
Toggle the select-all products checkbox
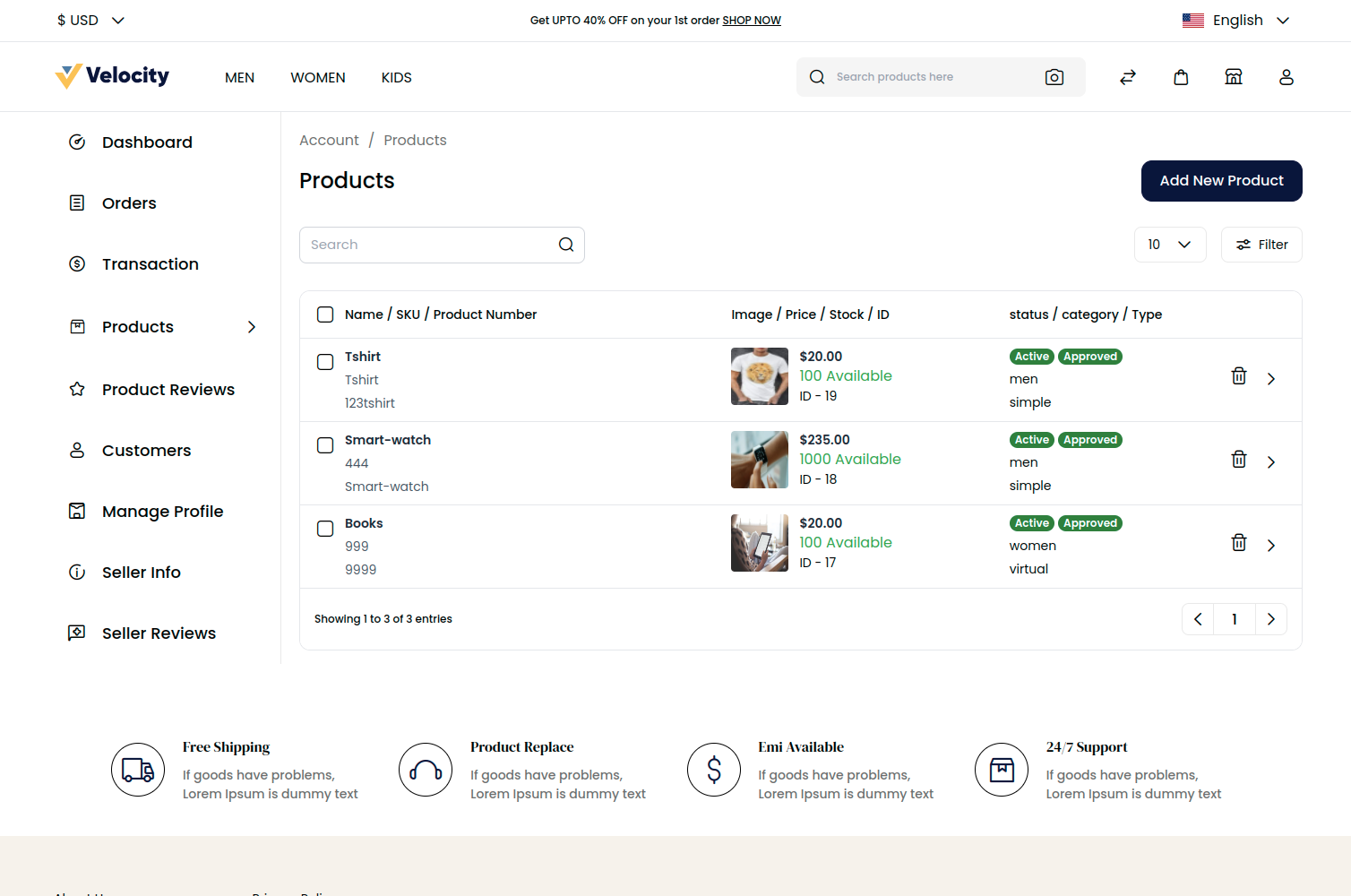(x=325, y=314)
